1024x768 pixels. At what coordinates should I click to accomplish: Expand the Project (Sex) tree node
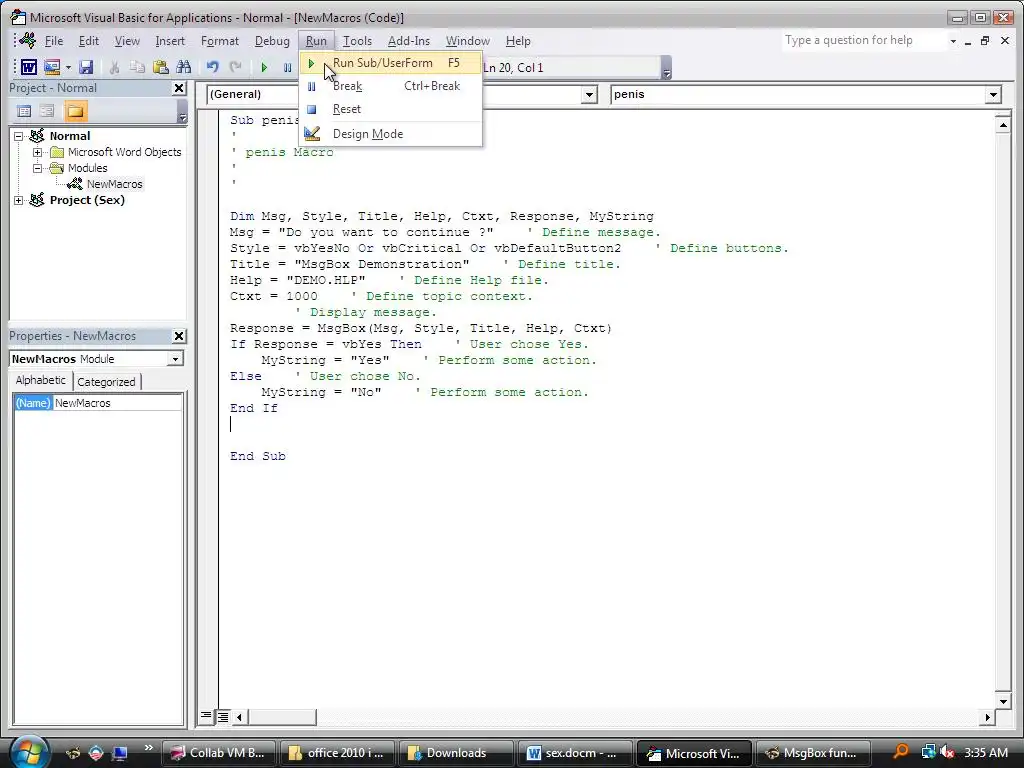pos(19,200)
